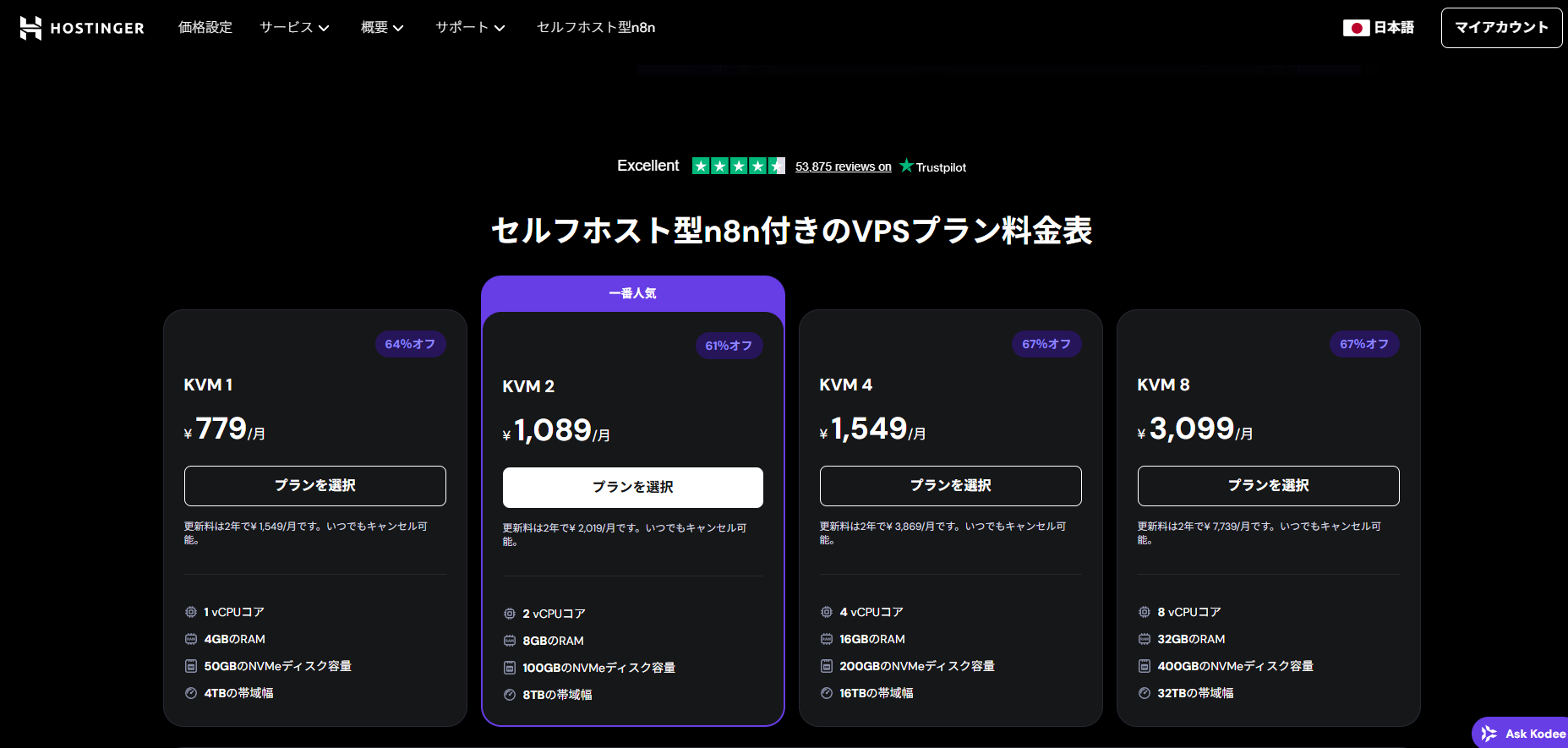The image size is (1568, 748).
Task: Open セルフホスト型n8n in the navigation
Action: (596, 28)
